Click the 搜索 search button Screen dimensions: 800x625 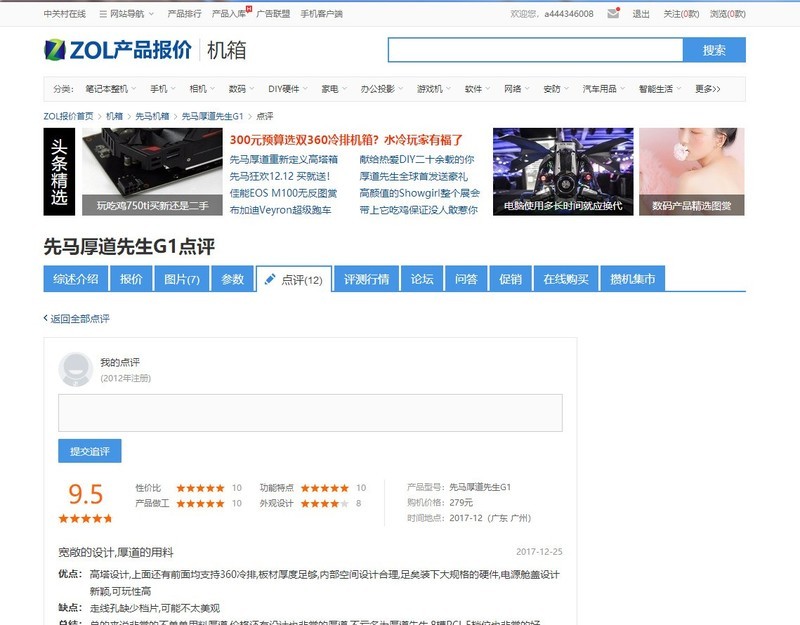coord(714,50)
